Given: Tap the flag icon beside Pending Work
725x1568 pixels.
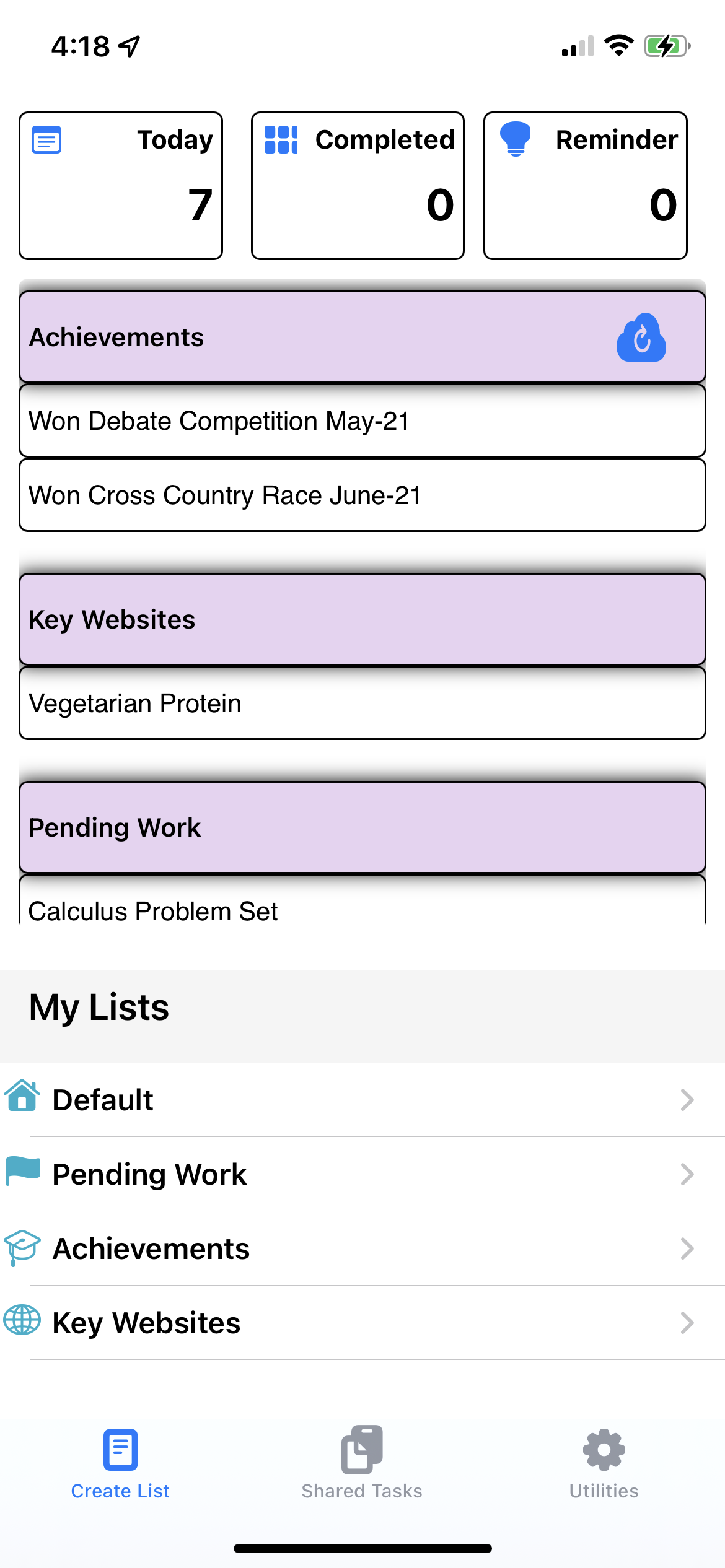Looking at the screenshot, I should [22, 1171].
